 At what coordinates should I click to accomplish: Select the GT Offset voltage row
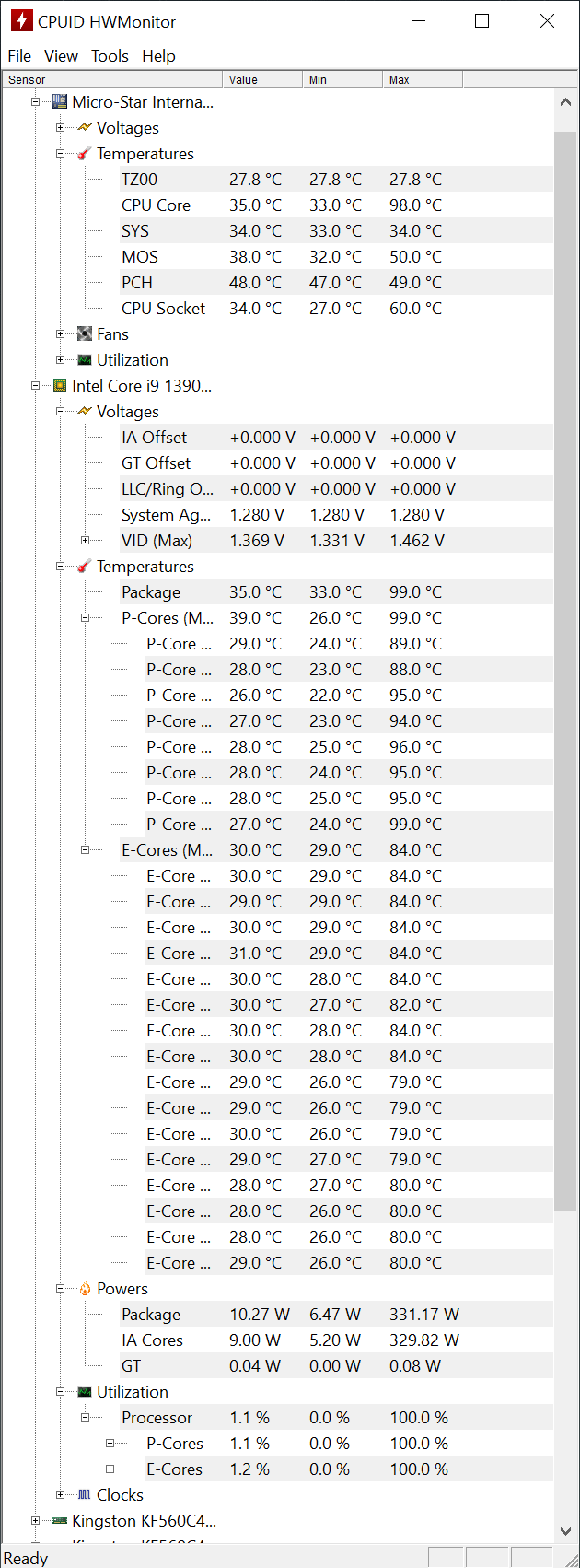[336, 463]
